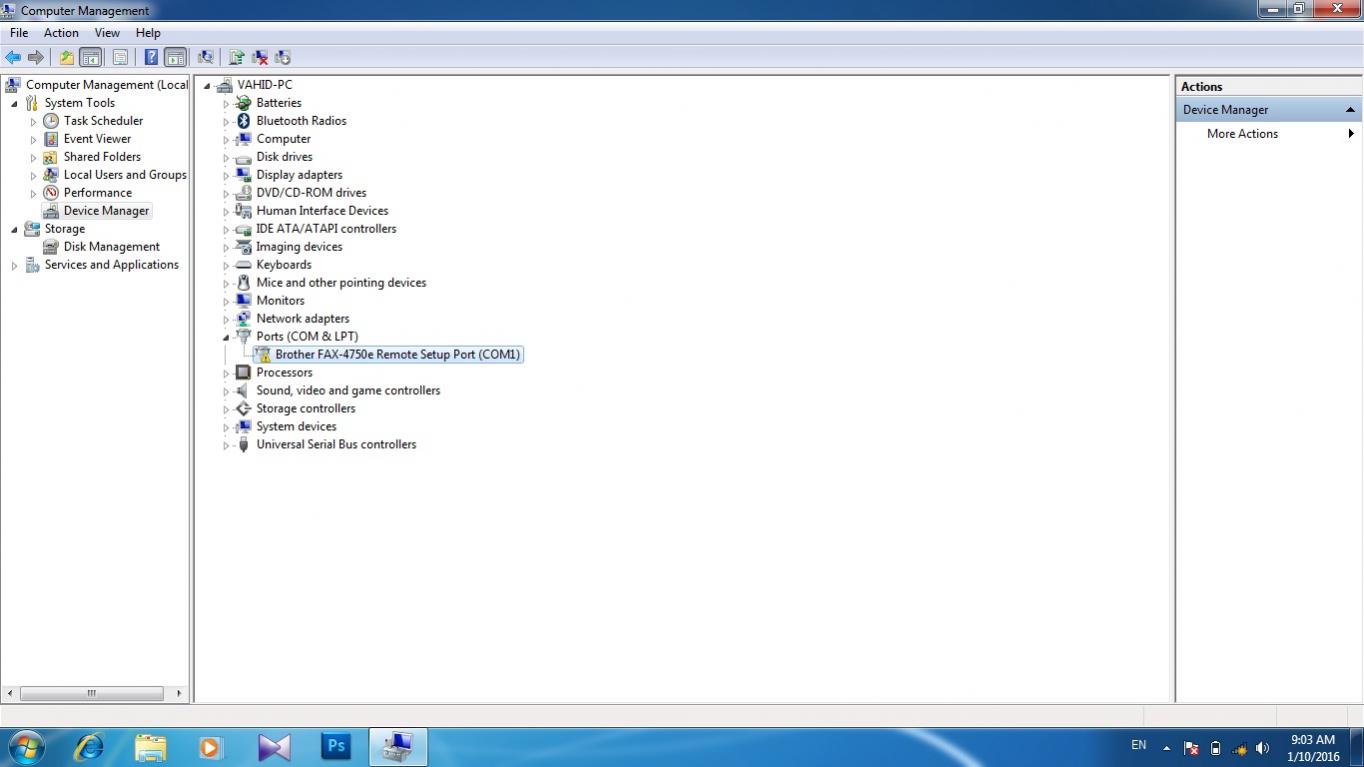The width and height of the screenshot is (1364, 767).
Task: Select Disk Management in the console tree
Action: [x=111, y=247]
